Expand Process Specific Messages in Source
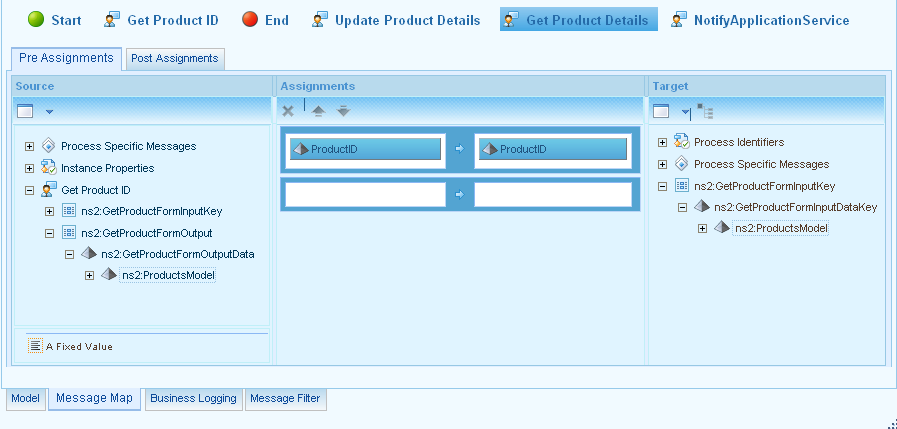 [29, 146]
